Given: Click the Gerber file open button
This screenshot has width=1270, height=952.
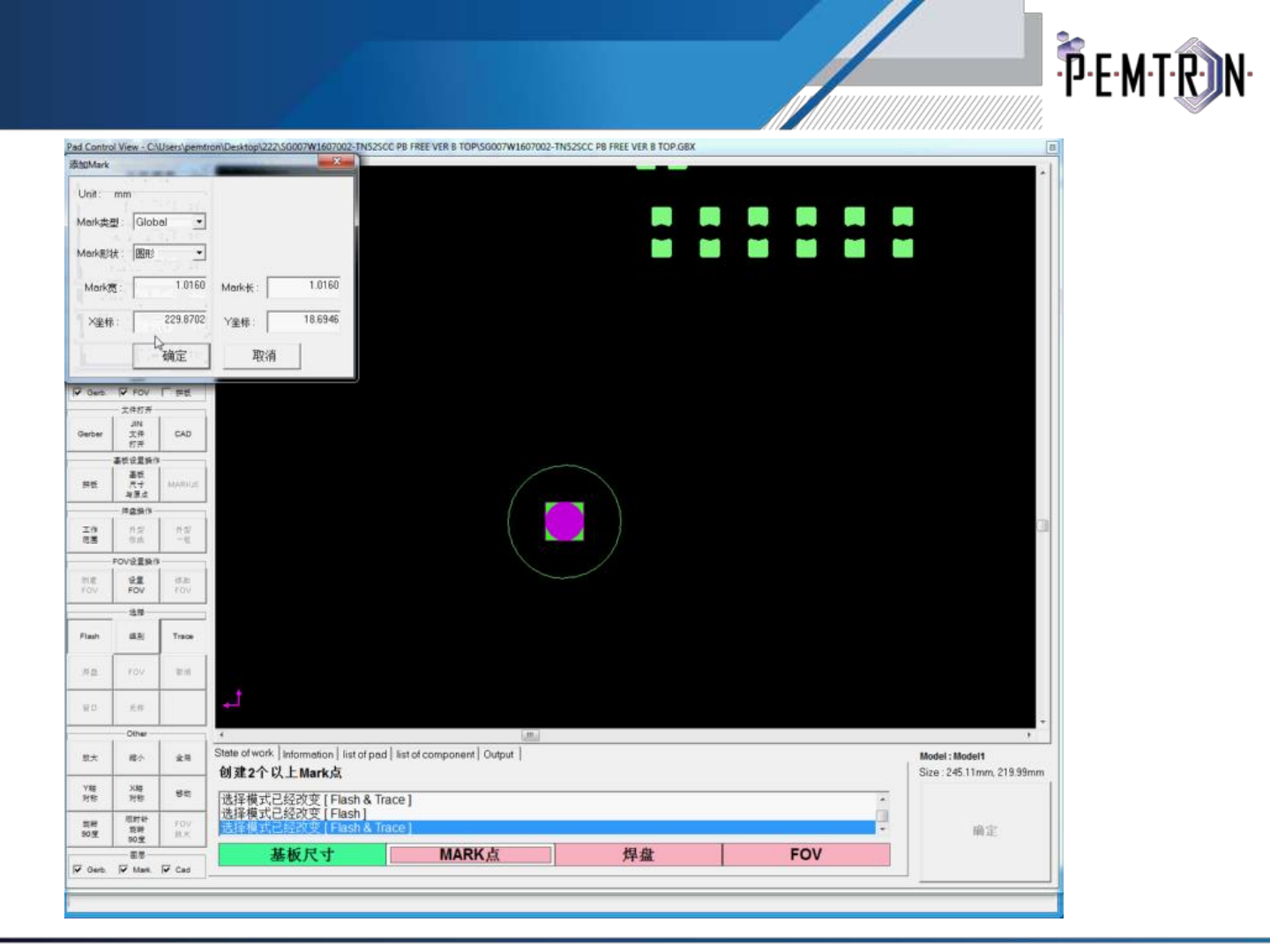Looking at the screenshot, I should pos(90,434).
